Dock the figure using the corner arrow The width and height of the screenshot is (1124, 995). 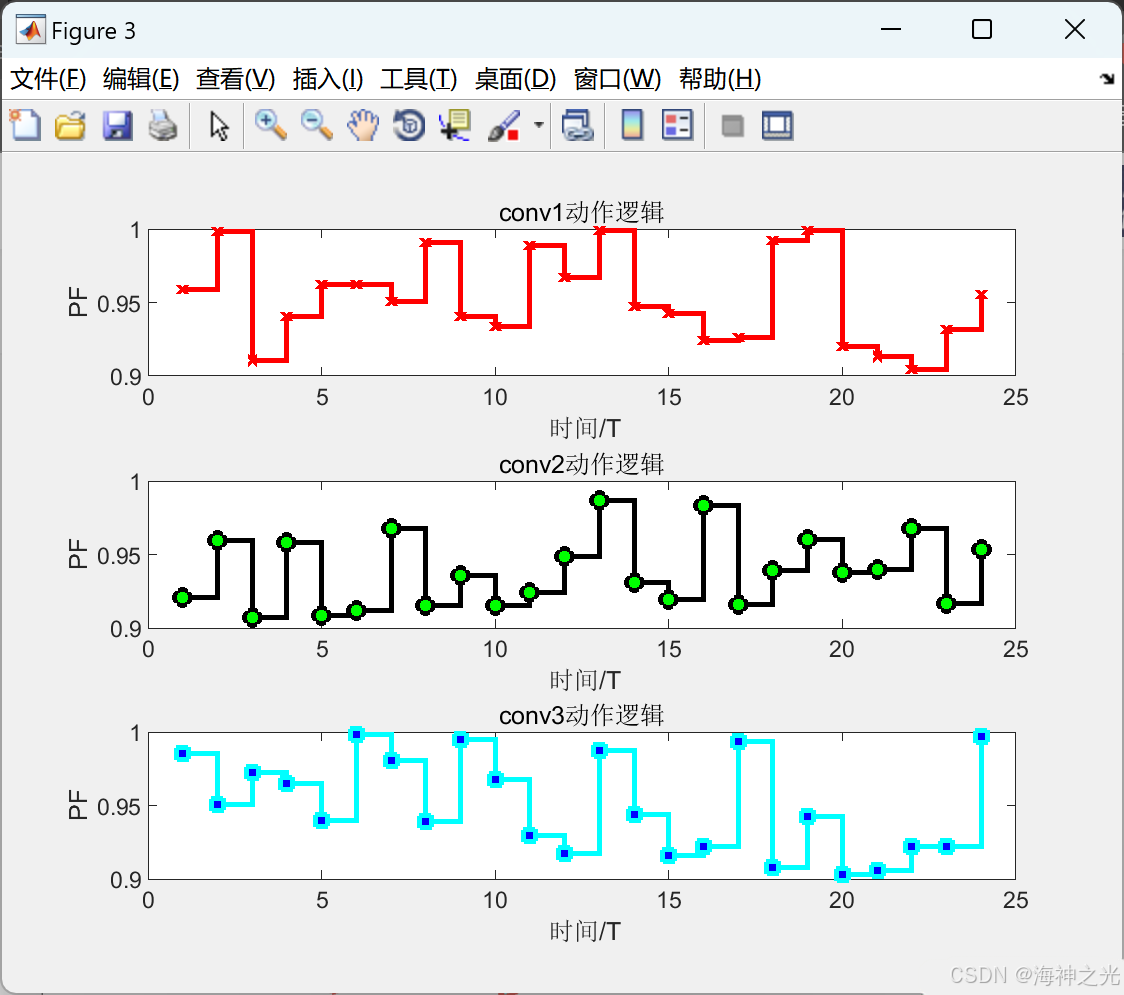tap(1107, 78)
